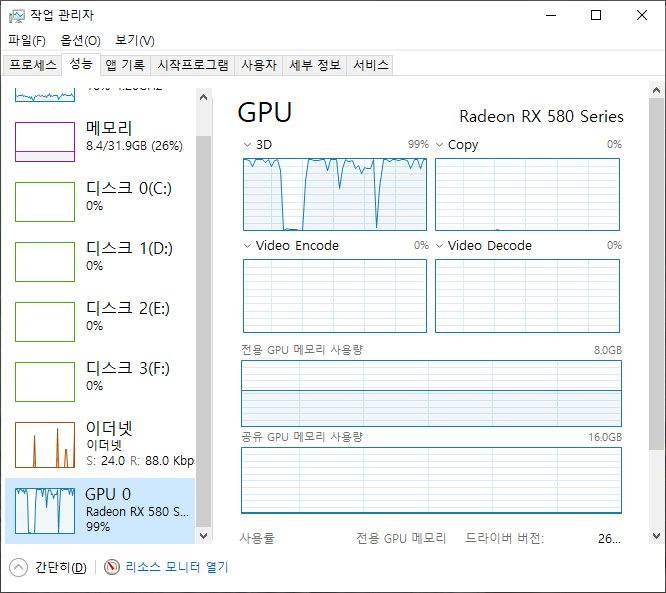This screenshot has height=593, width=666.
Task: Select GPU 0 Radeon RX 580 item
Action: (100, 511)
